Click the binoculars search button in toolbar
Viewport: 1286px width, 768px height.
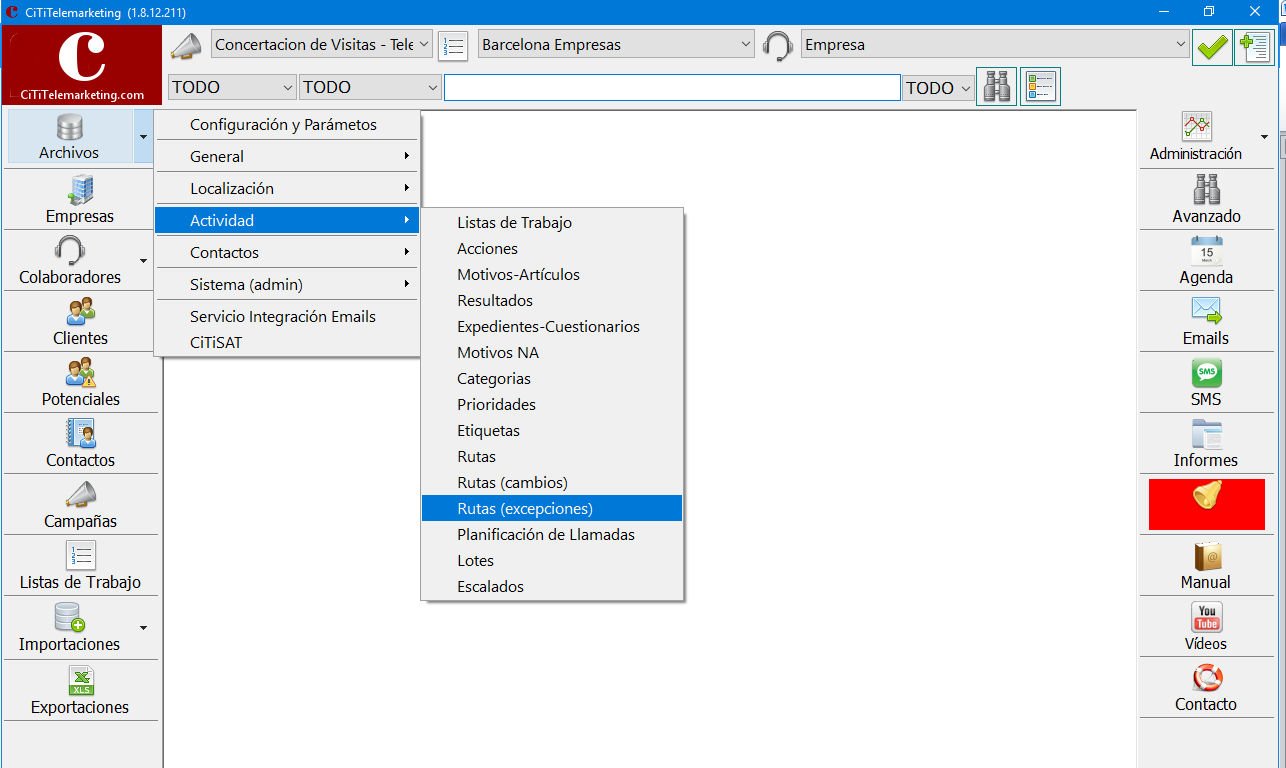click(996, 87)
